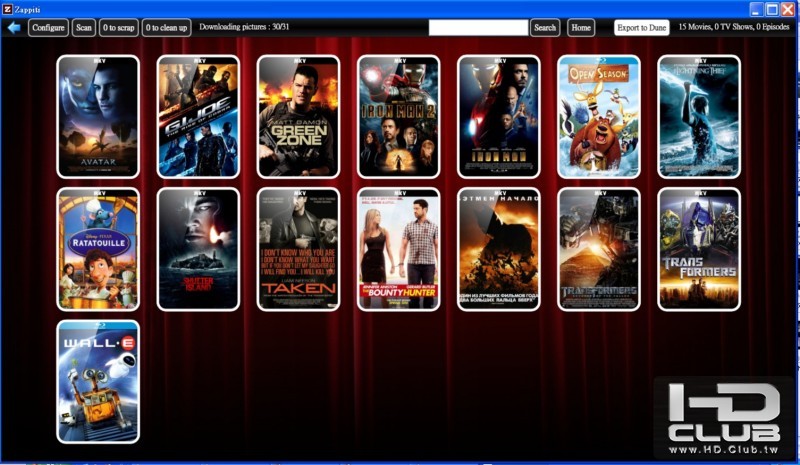
Task: Select the Transformers Optimus Prime poster
Action: [x=699, y=250]
